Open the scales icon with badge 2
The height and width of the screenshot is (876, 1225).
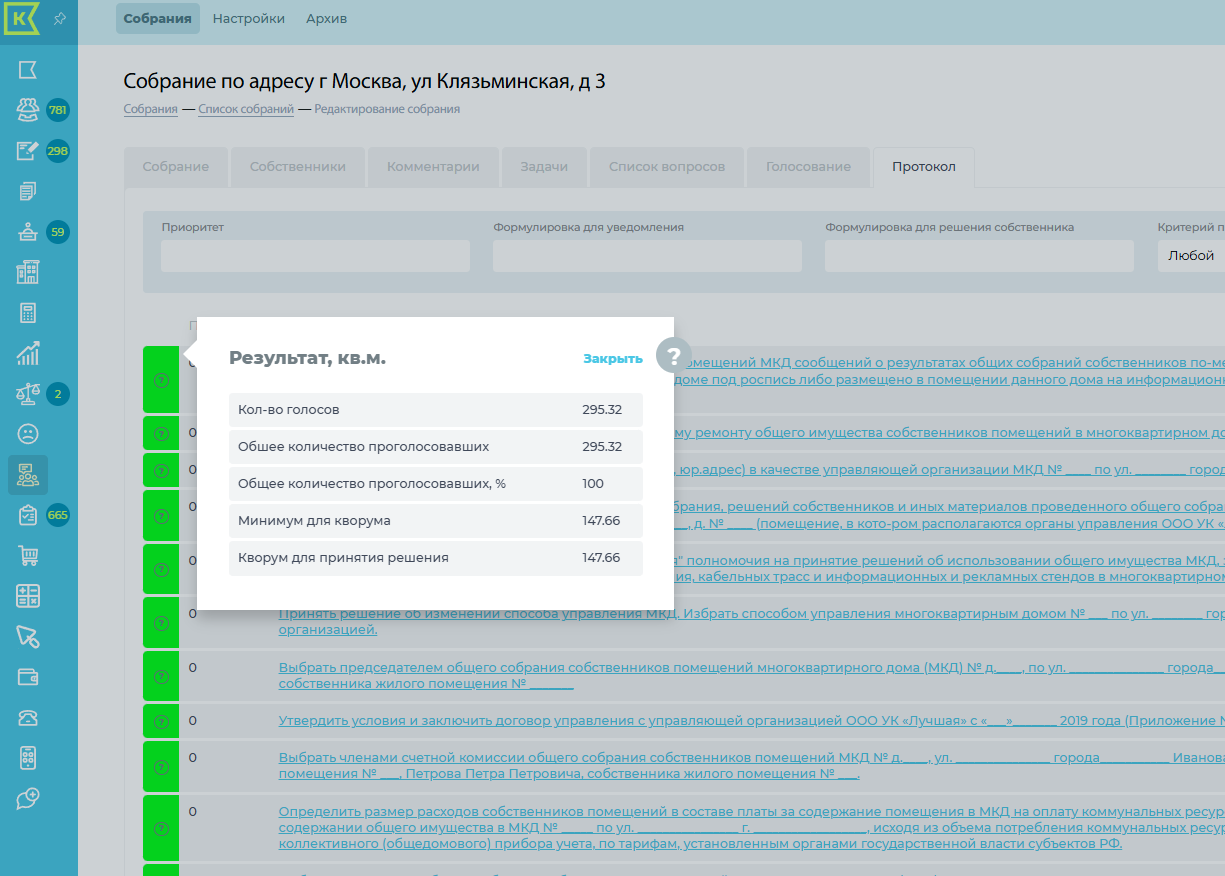point(28,394)
